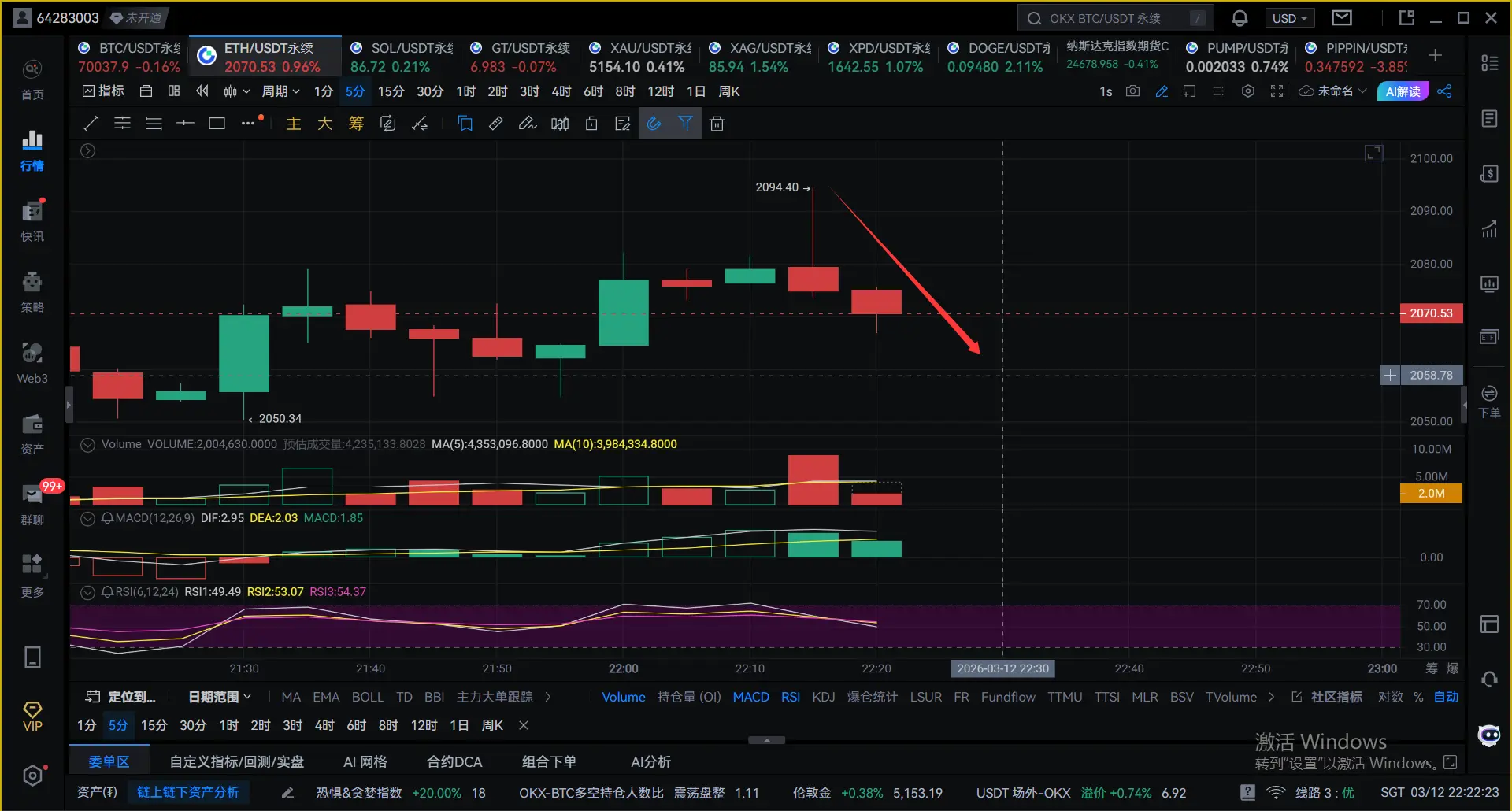The image size is (1512, 811).
Task: Click the share icon beside AI解读
Action: point(1444,91)
